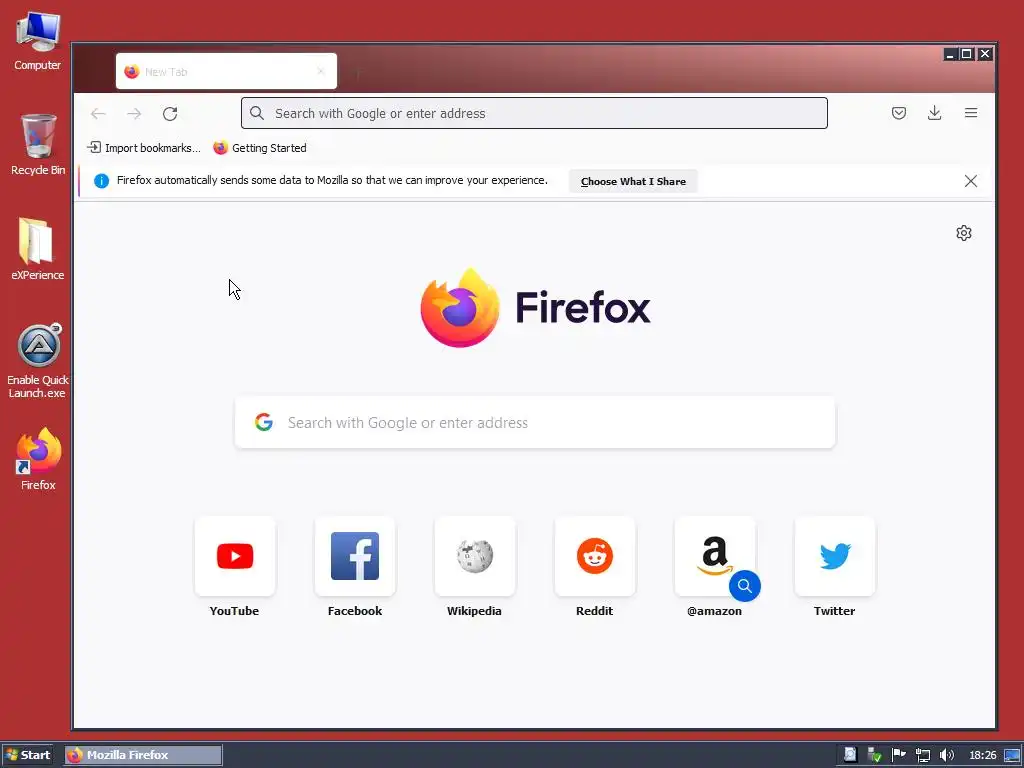The height and width of the screenshot is (768, 1024).
Task: Open the Facebook shortcut tile
Action: 355,556
